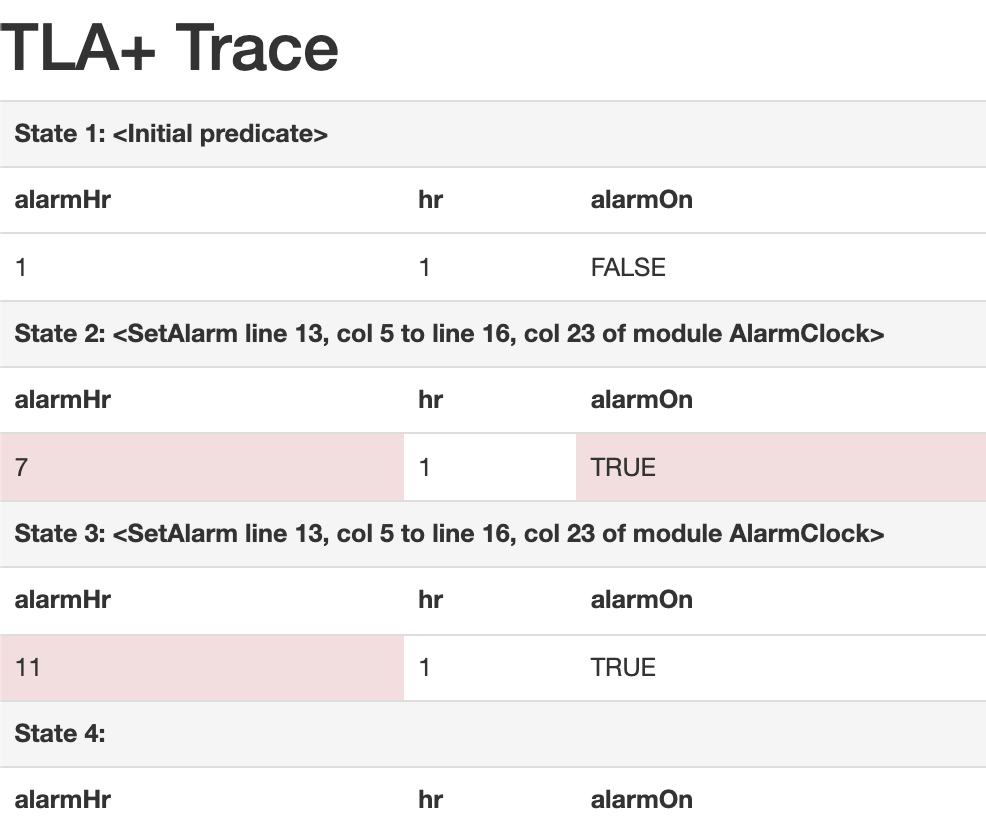Click hr column header in State 1
Image resolution: width=986 pixels, height=816 pixels.
coord(431,200)
